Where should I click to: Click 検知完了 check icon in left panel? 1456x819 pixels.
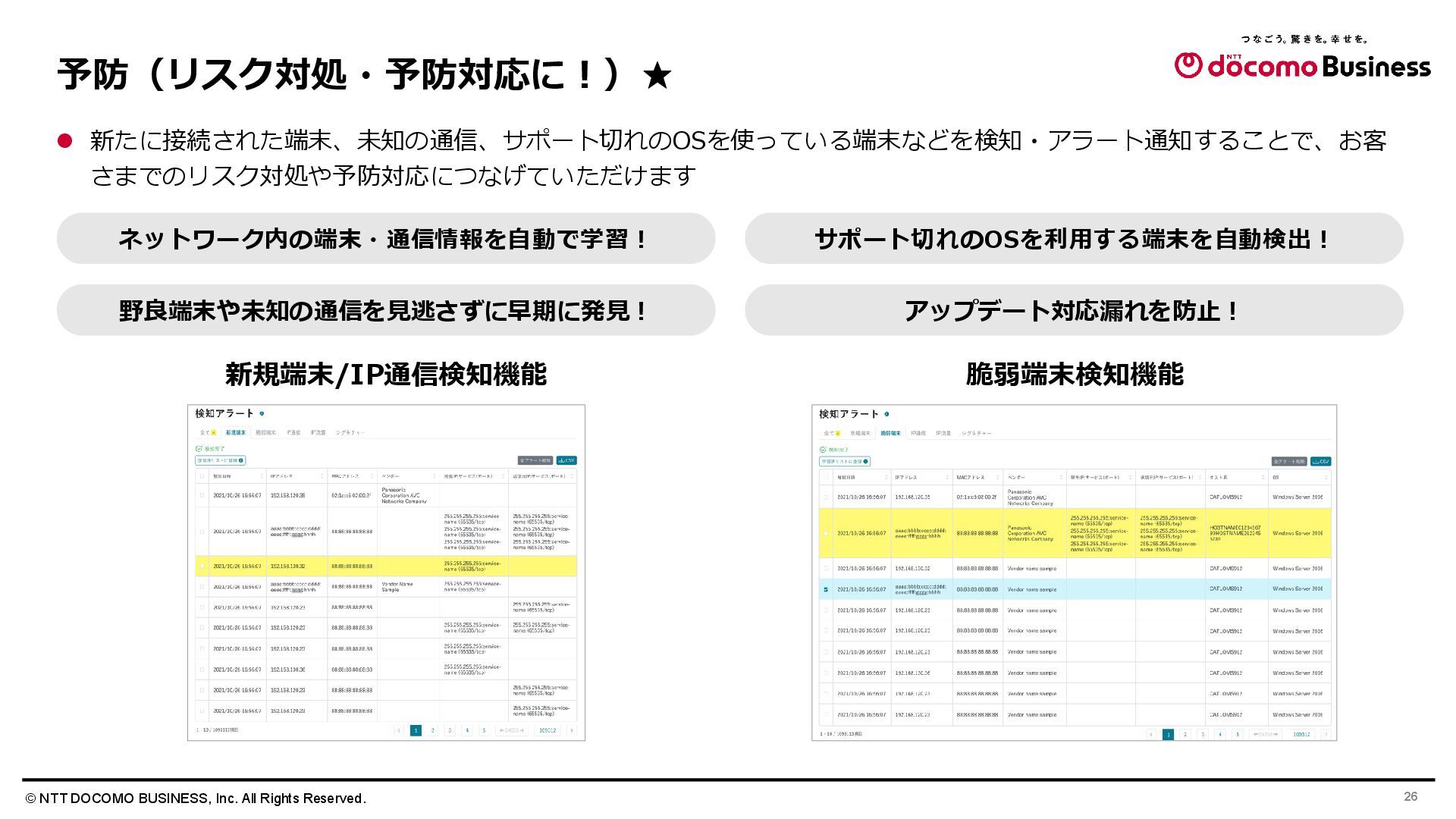[199, 449]
